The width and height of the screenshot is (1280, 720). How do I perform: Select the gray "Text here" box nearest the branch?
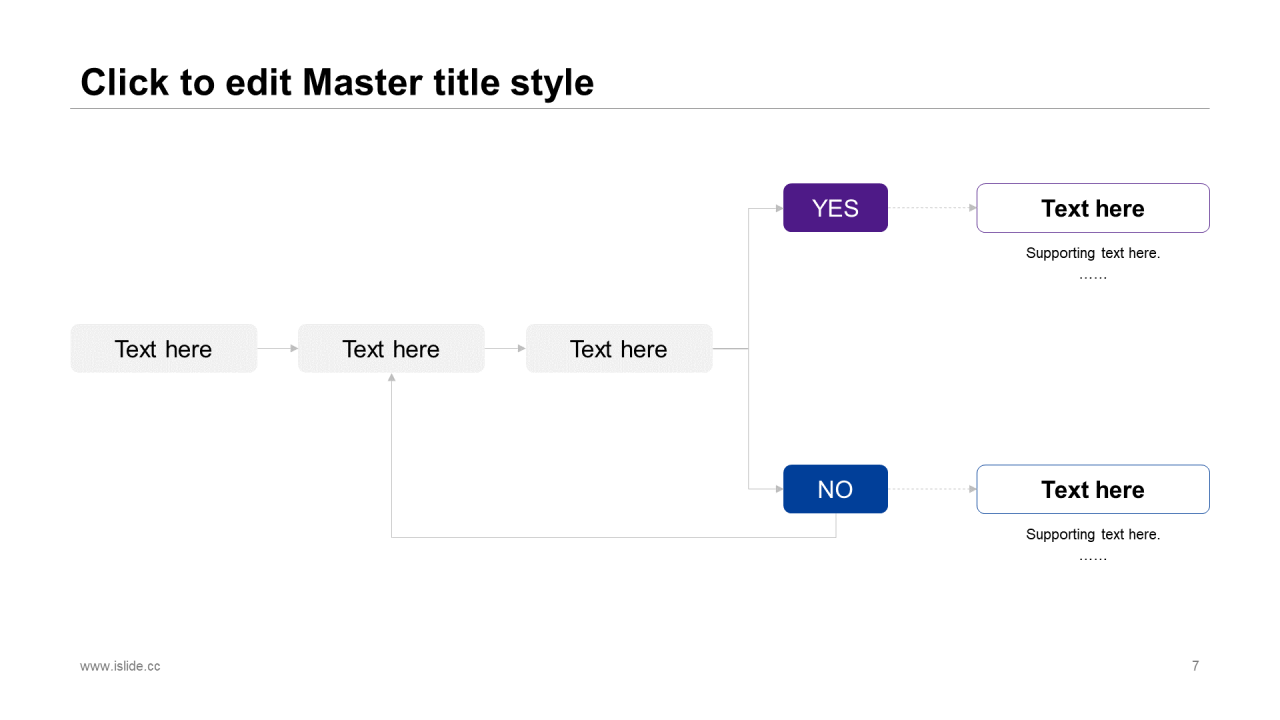coord(619,349)
